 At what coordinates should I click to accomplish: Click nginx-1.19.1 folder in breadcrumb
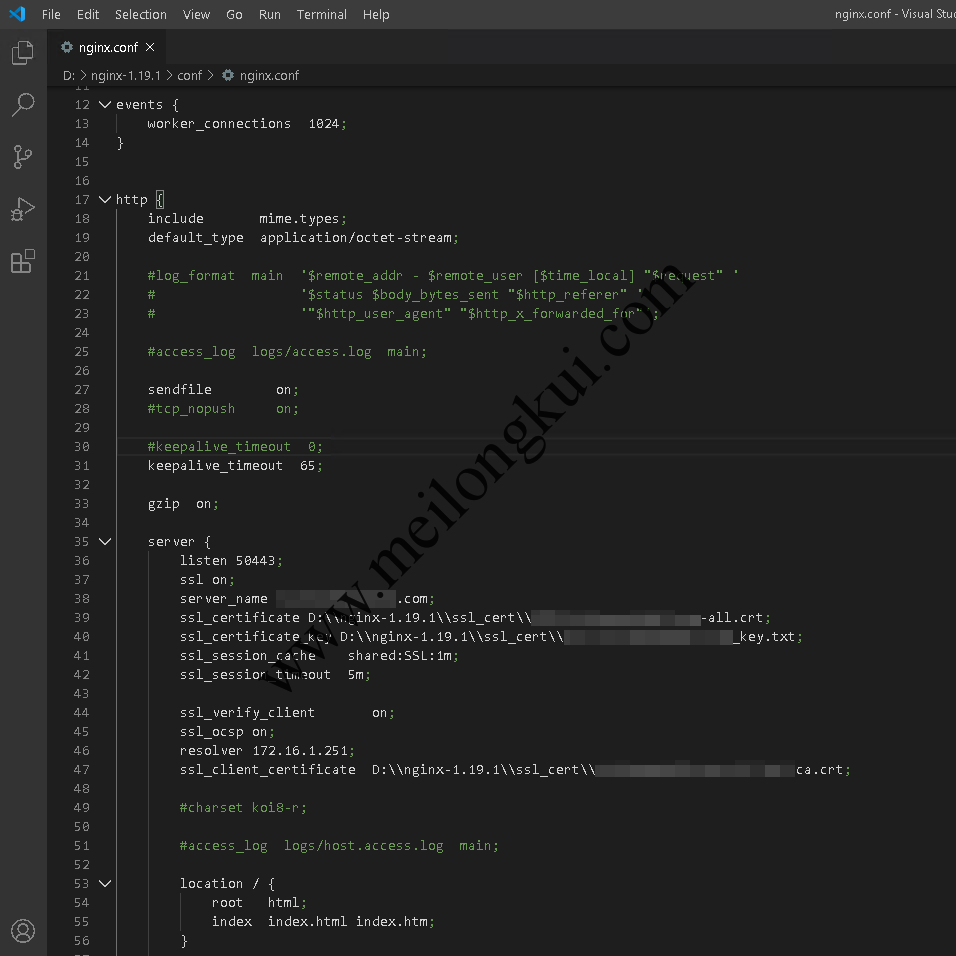tap(126, 75)
